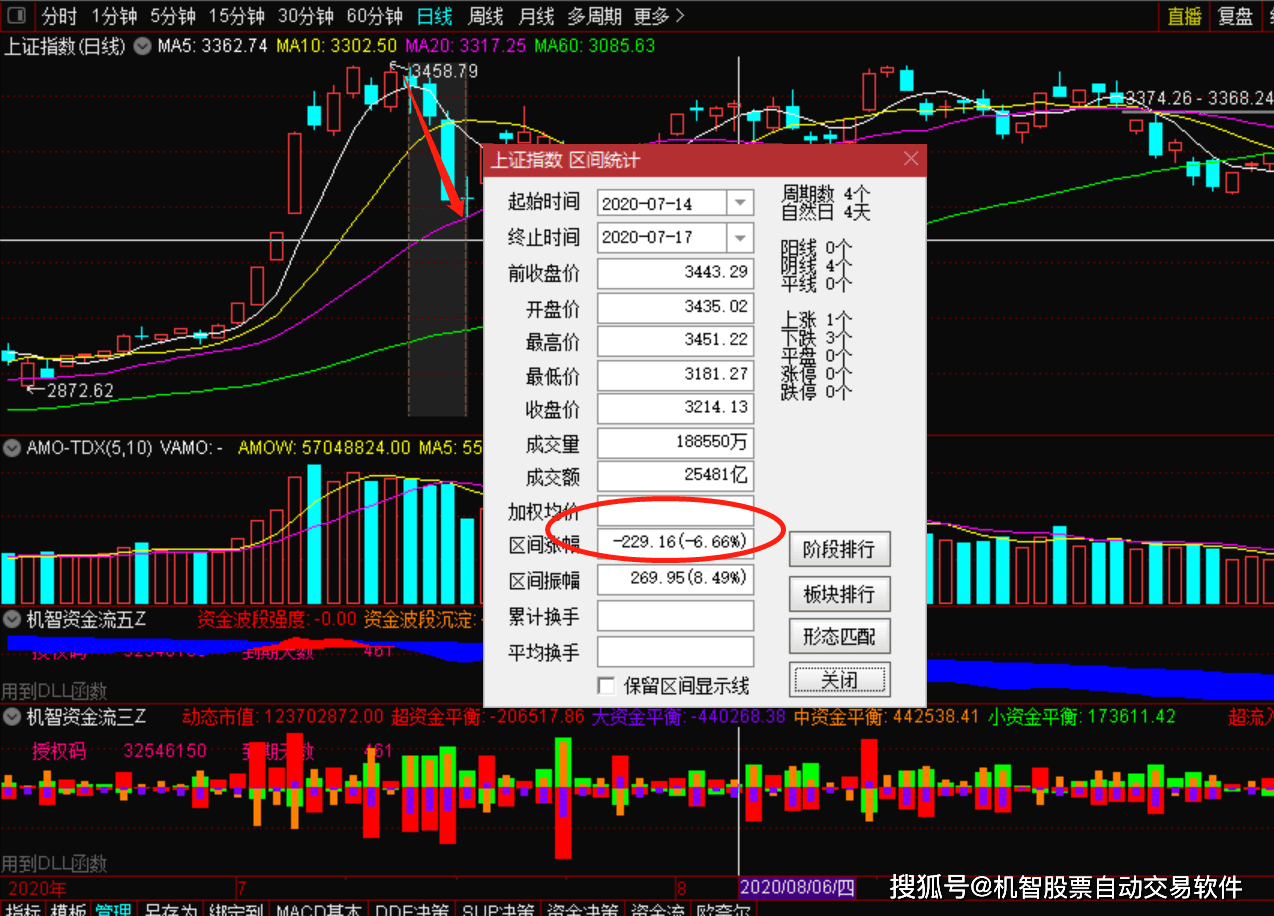This screenshot has width=1274, height=916.
Task: Close the 区间统计 dialog with X
Action: point(910,159)
